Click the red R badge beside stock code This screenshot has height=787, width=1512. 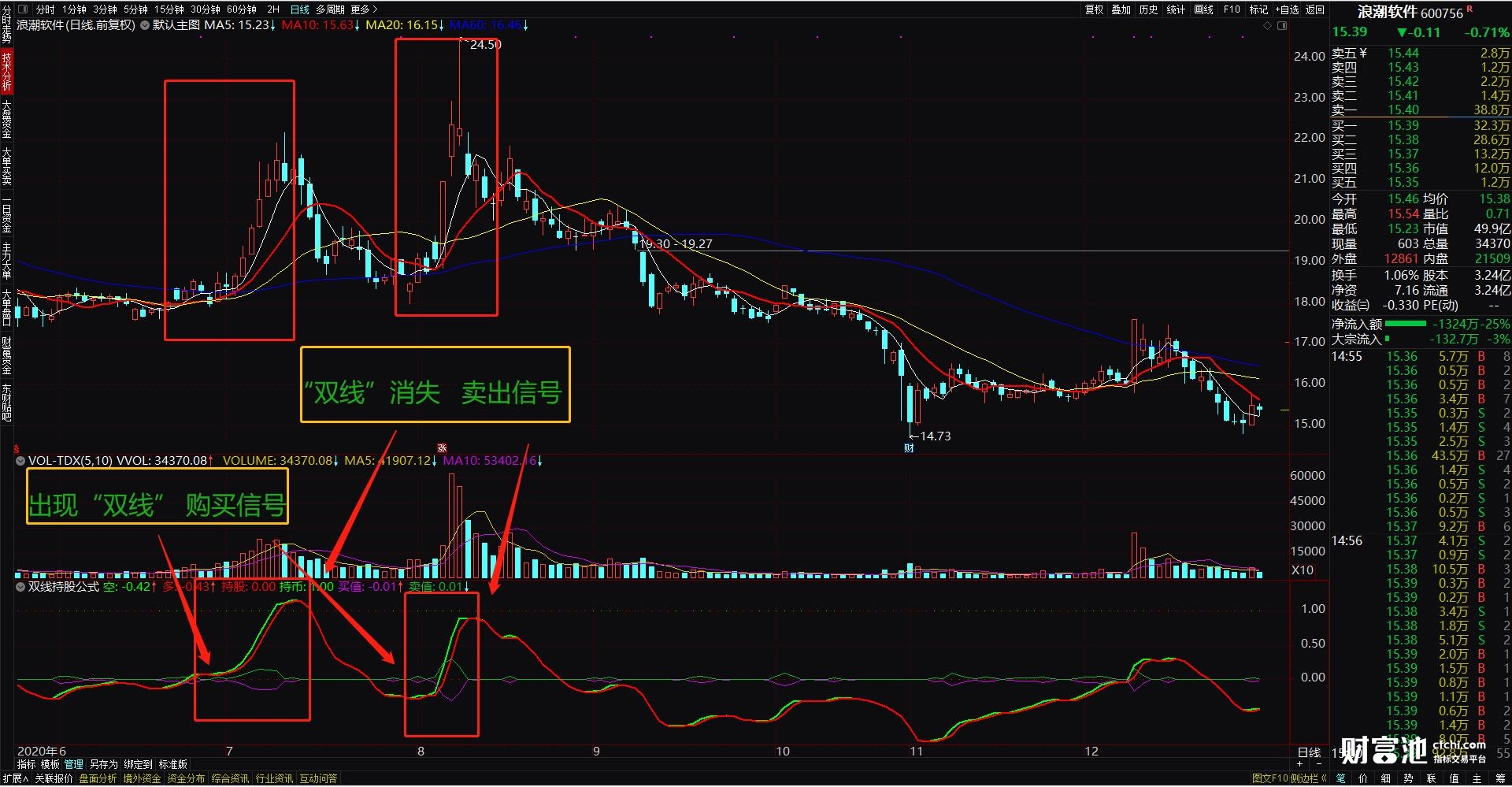point(1469,9)
